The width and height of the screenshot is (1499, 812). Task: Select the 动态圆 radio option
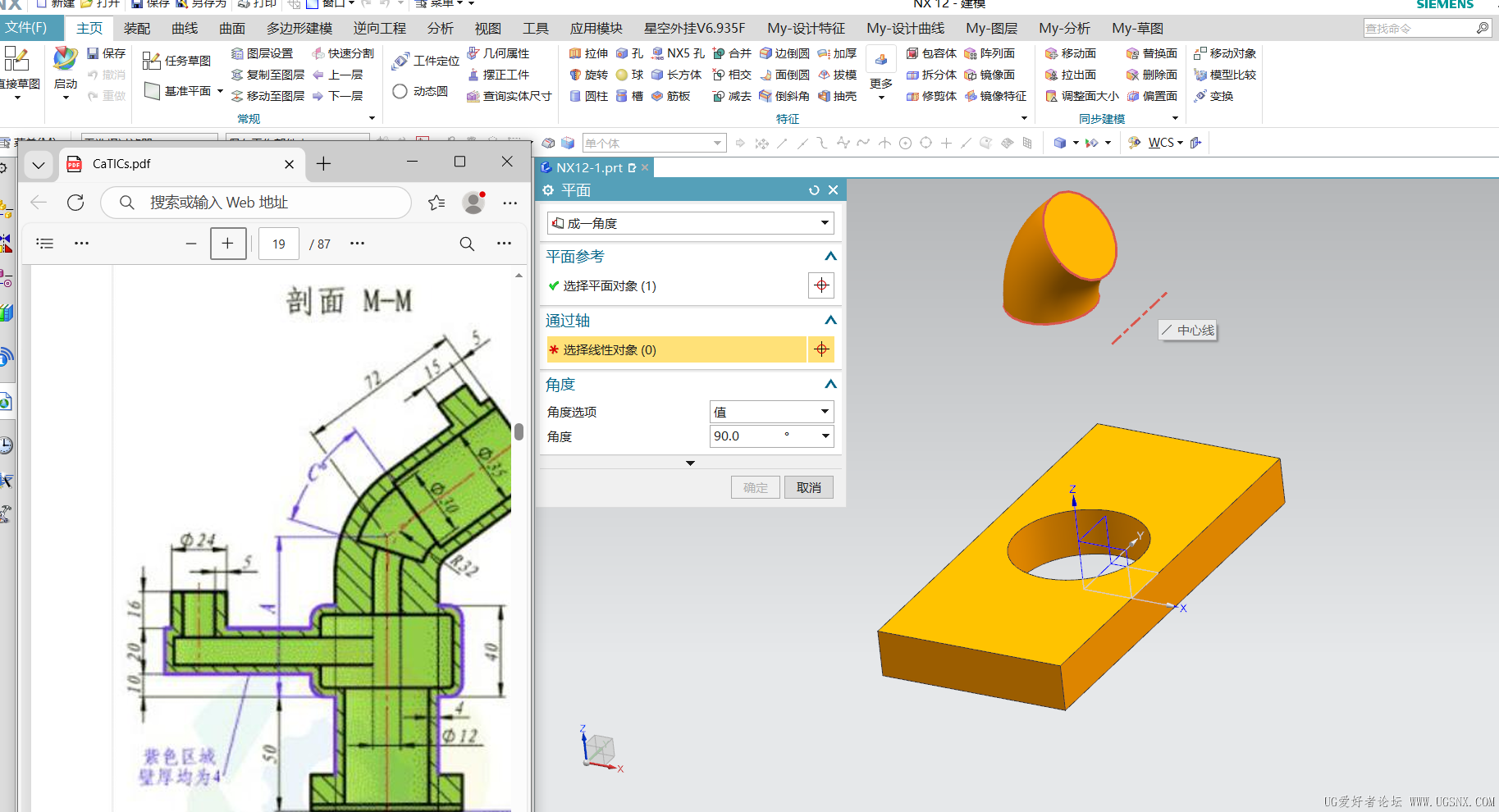tap(400, 91)
